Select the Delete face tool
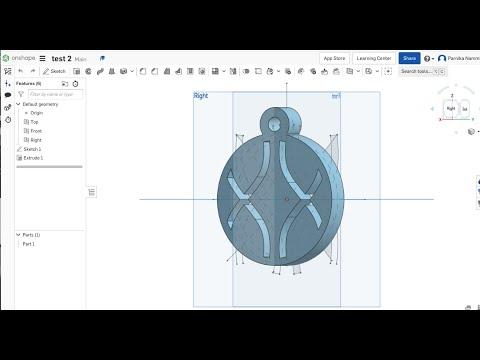This screenshot has height=360, width=480. pyautogui.click(x=313, y=71)
